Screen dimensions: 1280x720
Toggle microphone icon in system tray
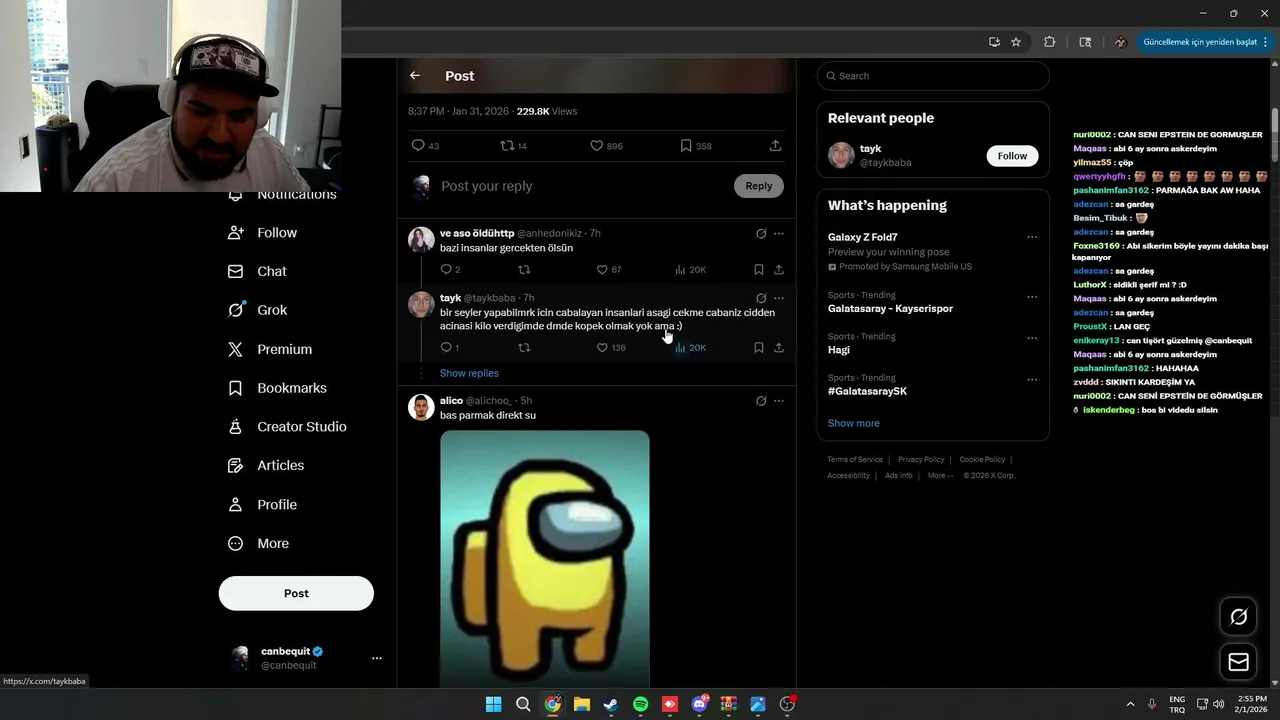(1151, 704)
